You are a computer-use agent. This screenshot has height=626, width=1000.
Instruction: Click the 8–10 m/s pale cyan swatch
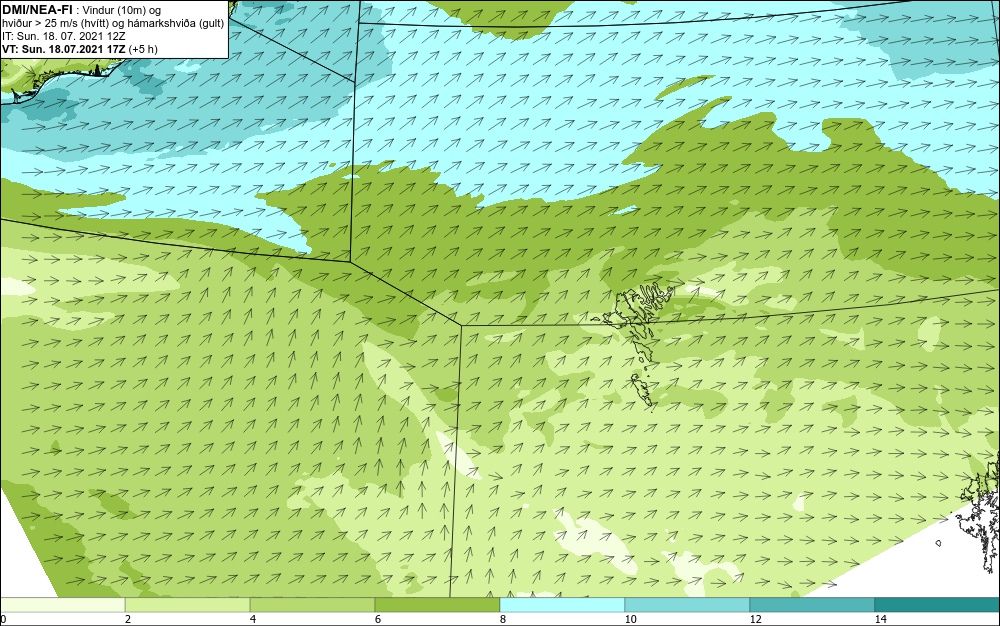[562, 605]
